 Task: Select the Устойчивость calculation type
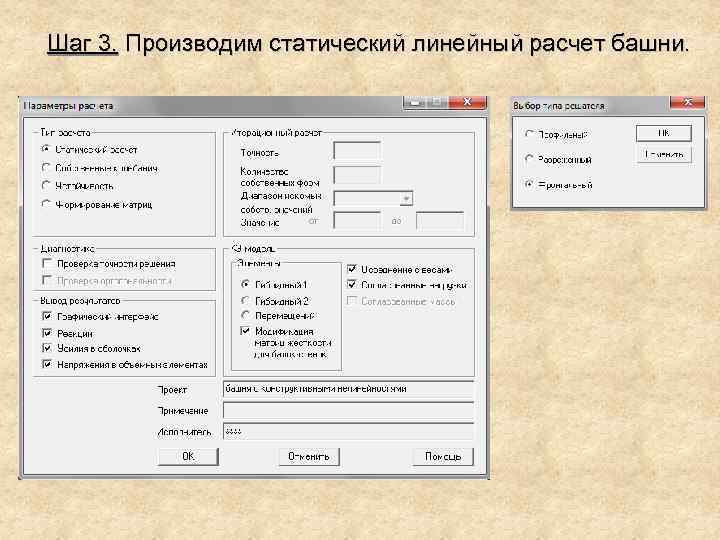(45, 186)
